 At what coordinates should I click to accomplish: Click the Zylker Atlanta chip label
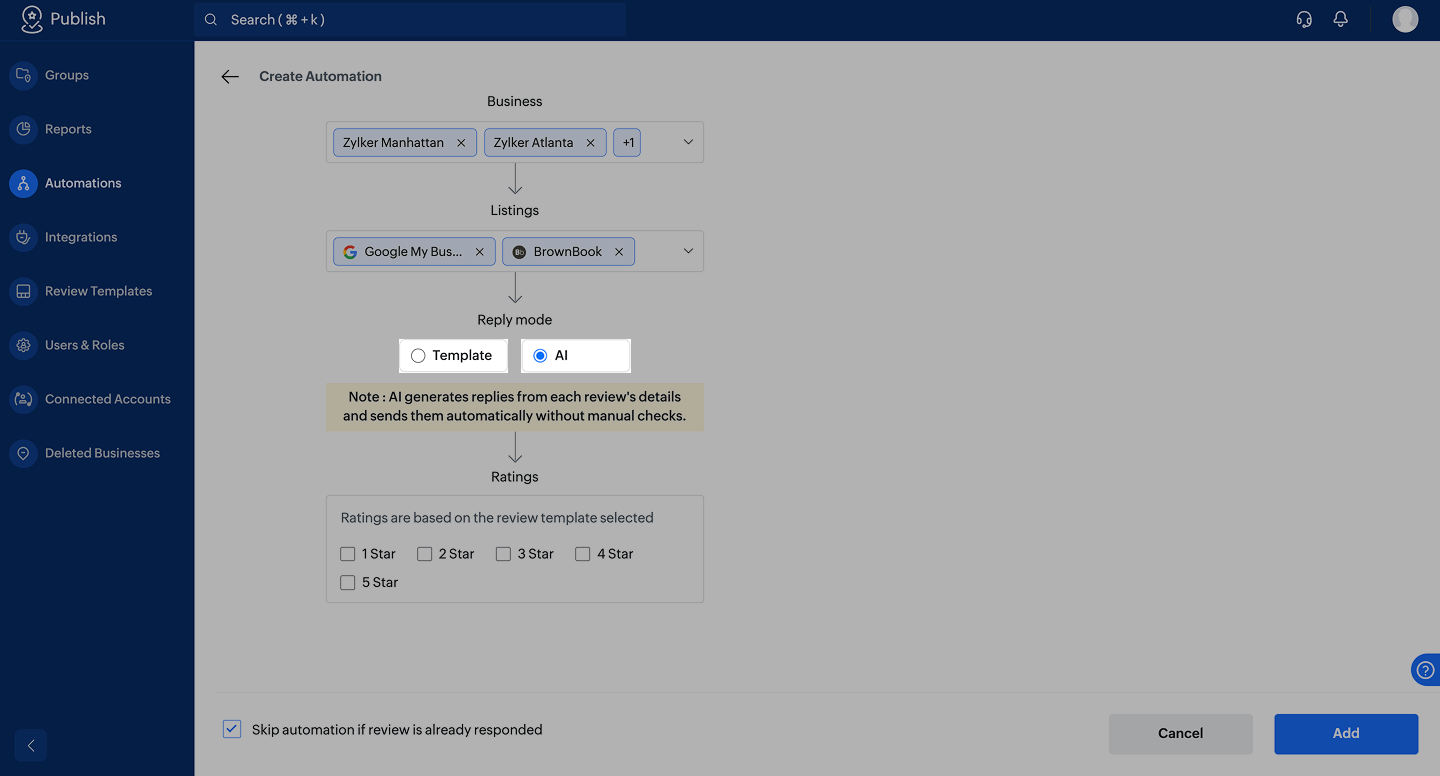click(x=533, y=143)
